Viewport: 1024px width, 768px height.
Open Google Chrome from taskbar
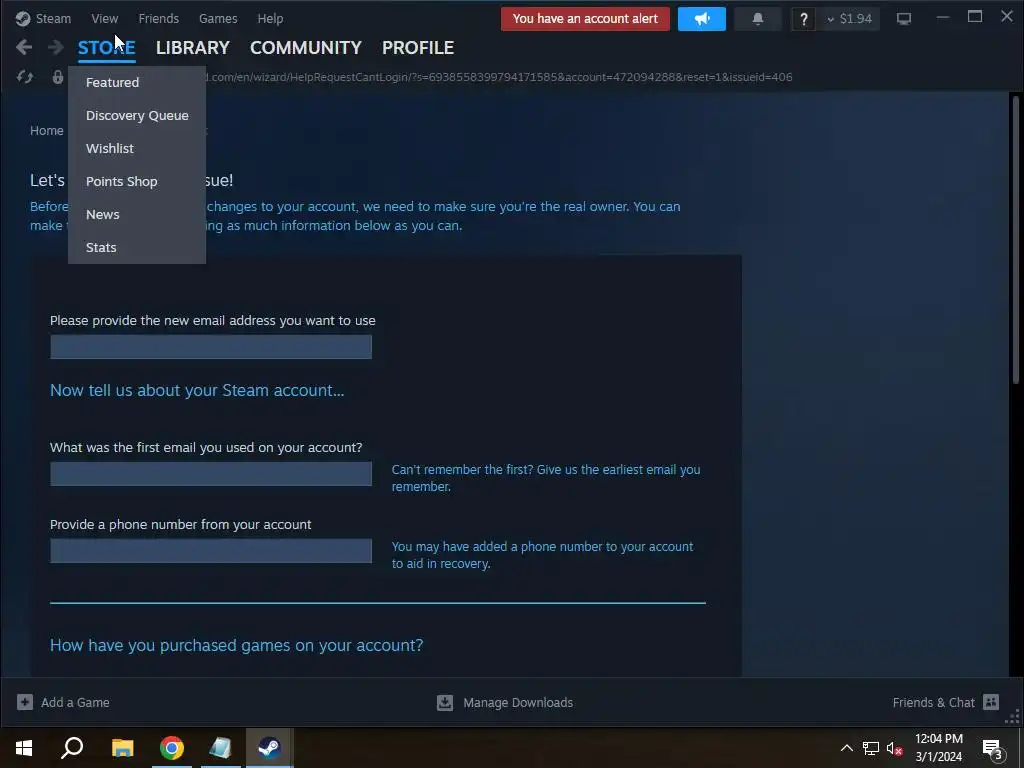[172, 748]
